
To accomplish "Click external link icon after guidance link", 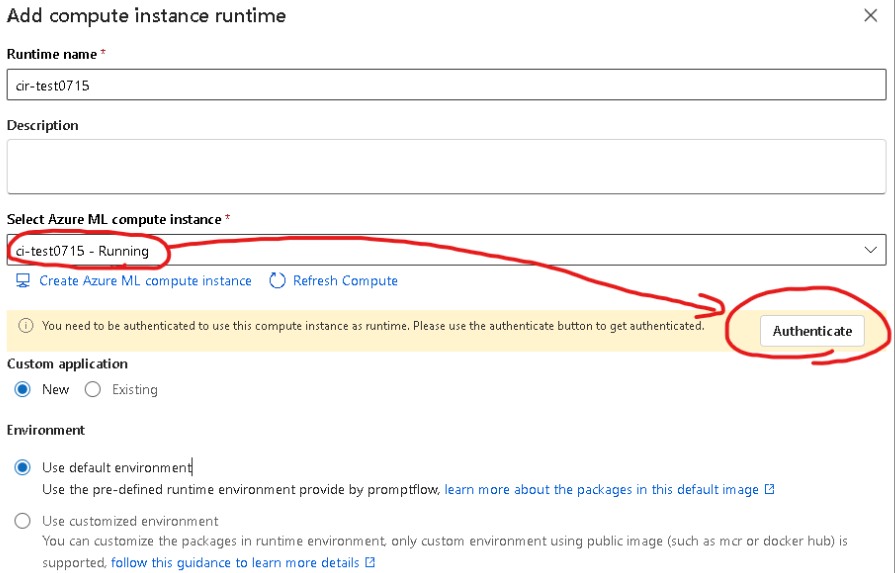I will pos(370,563).
